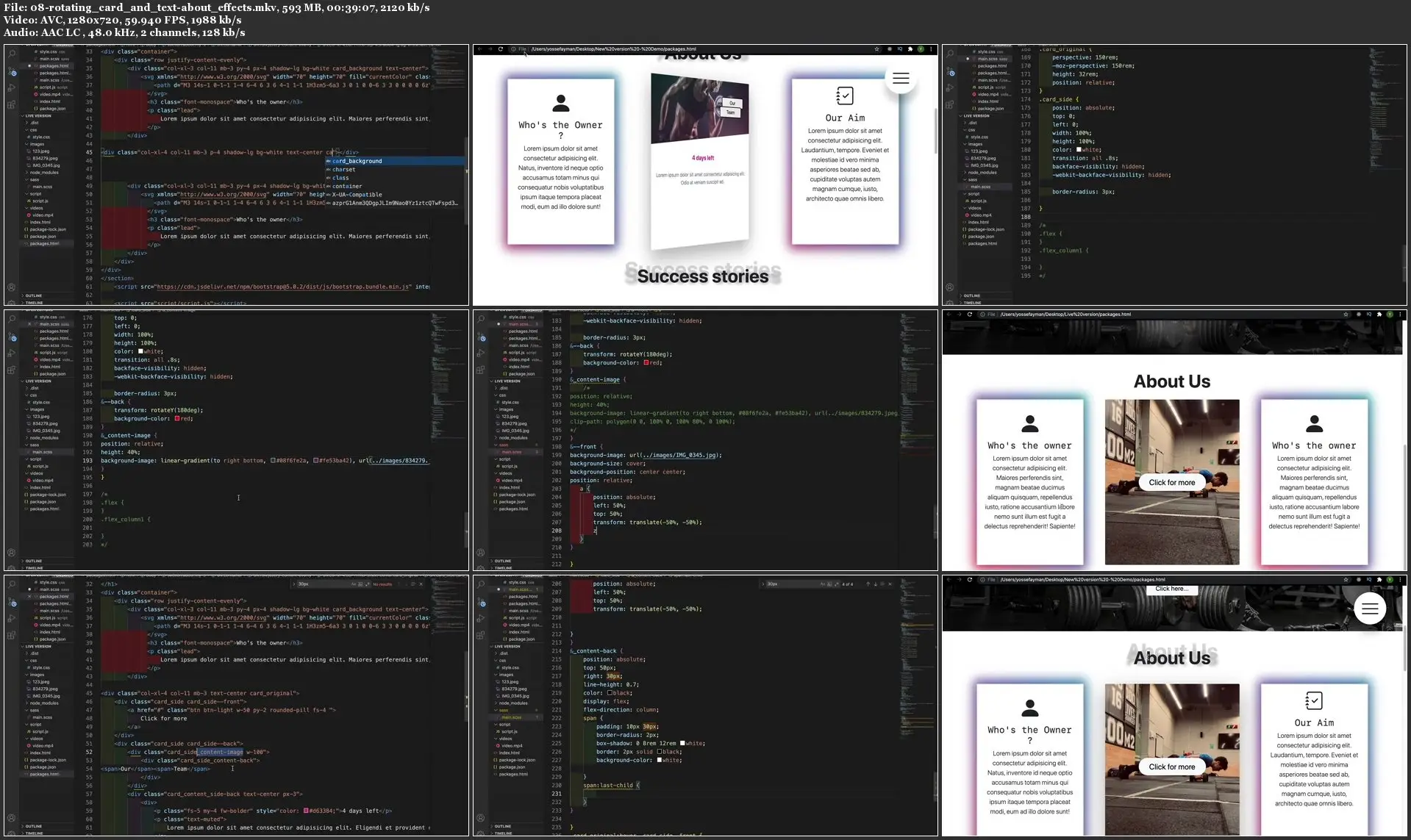Expand the OUTLINE section
Image resolution: width=1411 pixels, height=840 pixels.
click(x=32, y=295)
